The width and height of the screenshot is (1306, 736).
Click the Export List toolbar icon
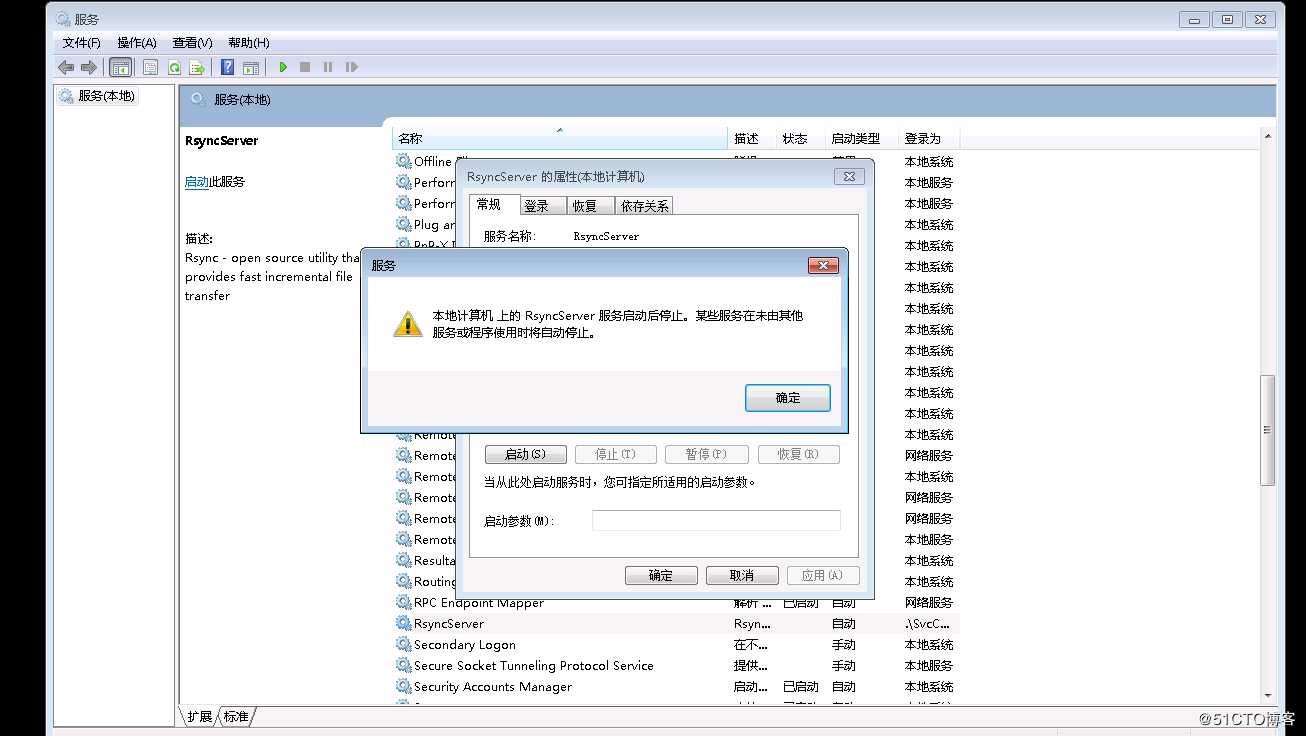[197, 67]
